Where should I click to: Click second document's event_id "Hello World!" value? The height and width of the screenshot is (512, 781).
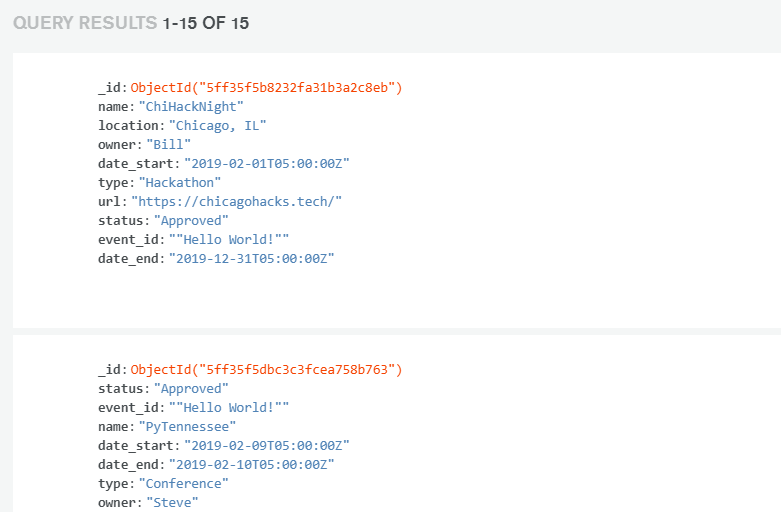(x=228, y=407)
